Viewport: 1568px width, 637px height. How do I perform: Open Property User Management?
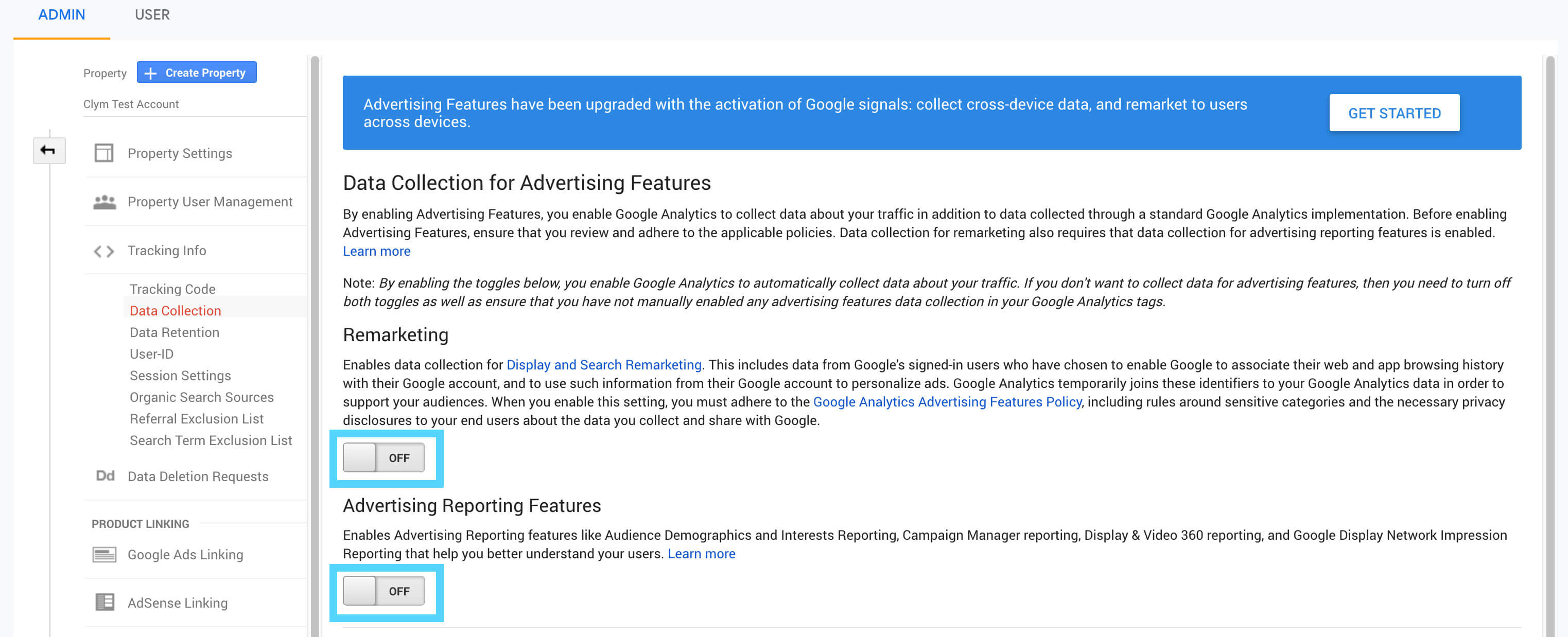[x=210, y=201]
